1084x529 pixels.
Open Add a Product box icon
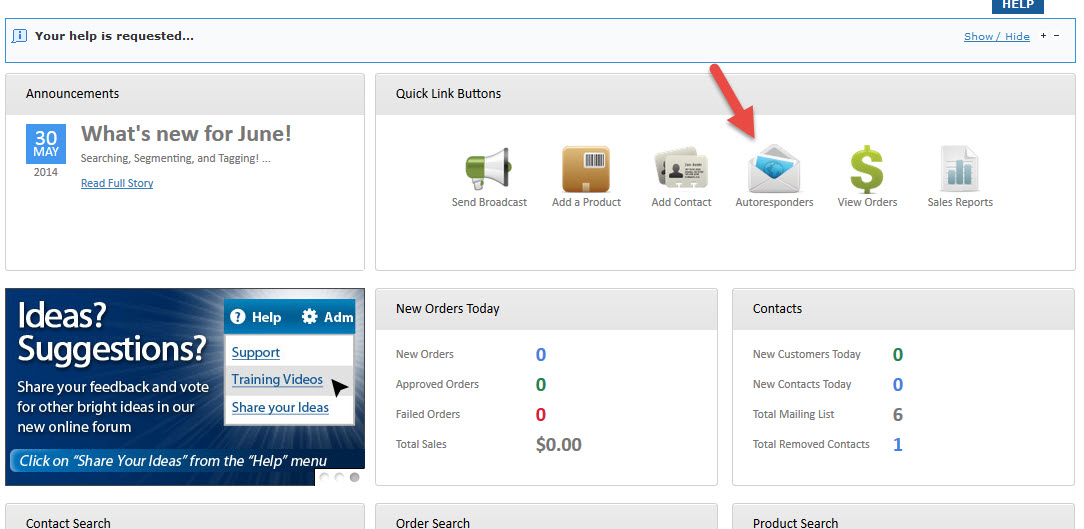coord(586,170)
